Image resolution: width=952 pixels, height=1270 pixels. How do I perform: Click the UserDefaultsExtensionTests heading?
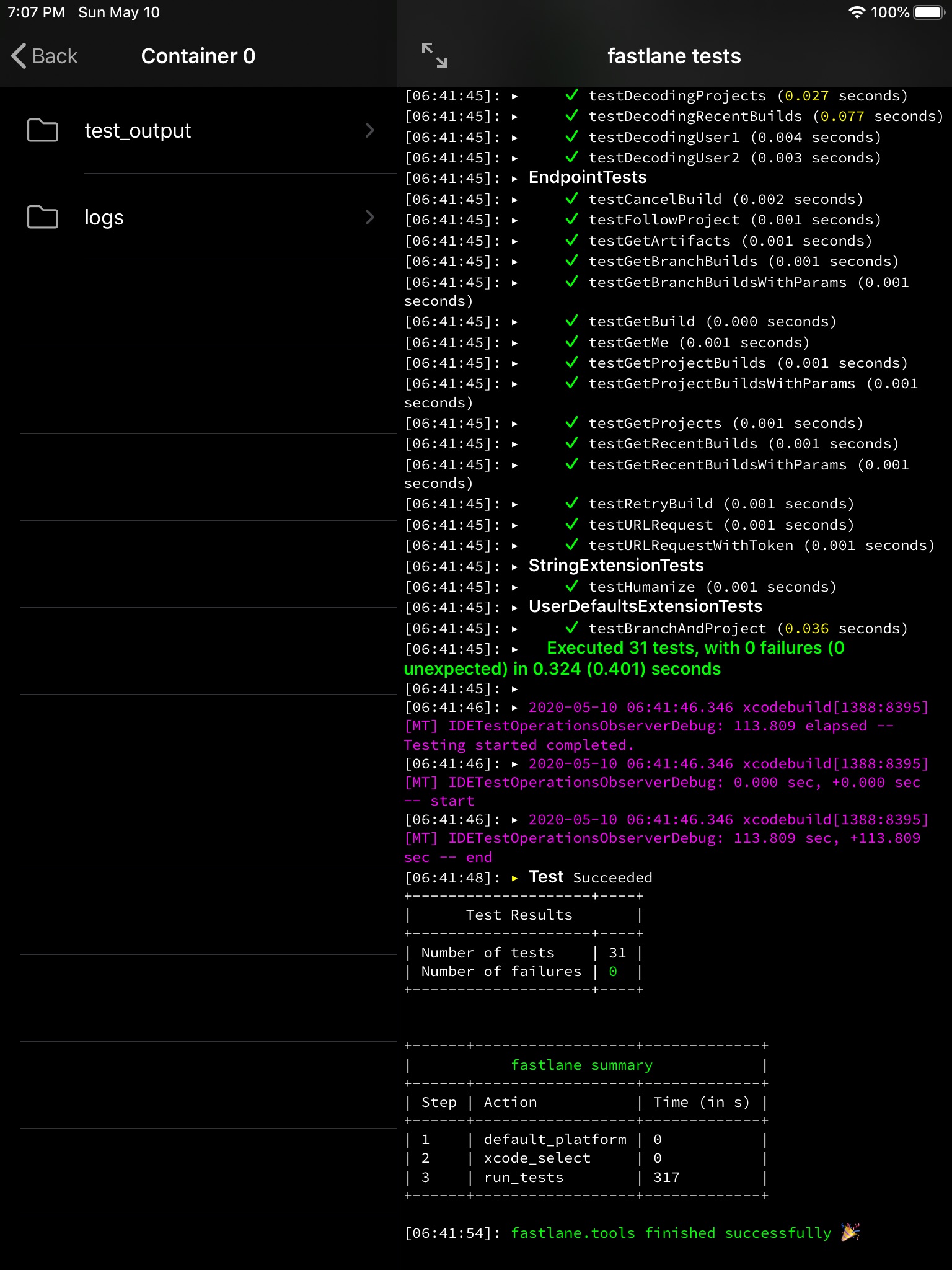pos(645,606)
